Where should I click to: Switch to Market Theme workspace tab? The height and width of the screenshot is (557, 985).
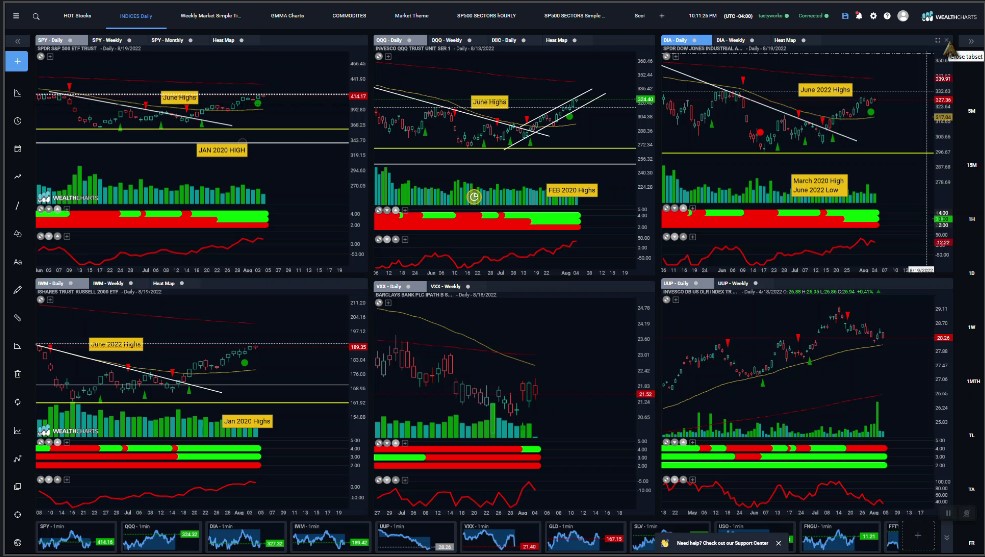click(411, 16)
